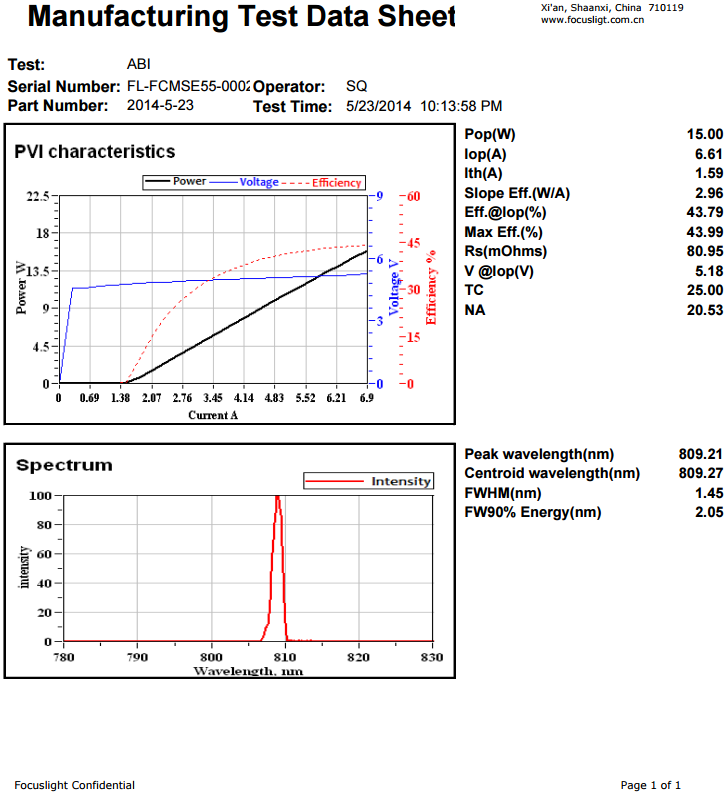Click the Peak wavelength(nm) label
The width and height of the screenshot is (728, 802).
tap(539, 454)
